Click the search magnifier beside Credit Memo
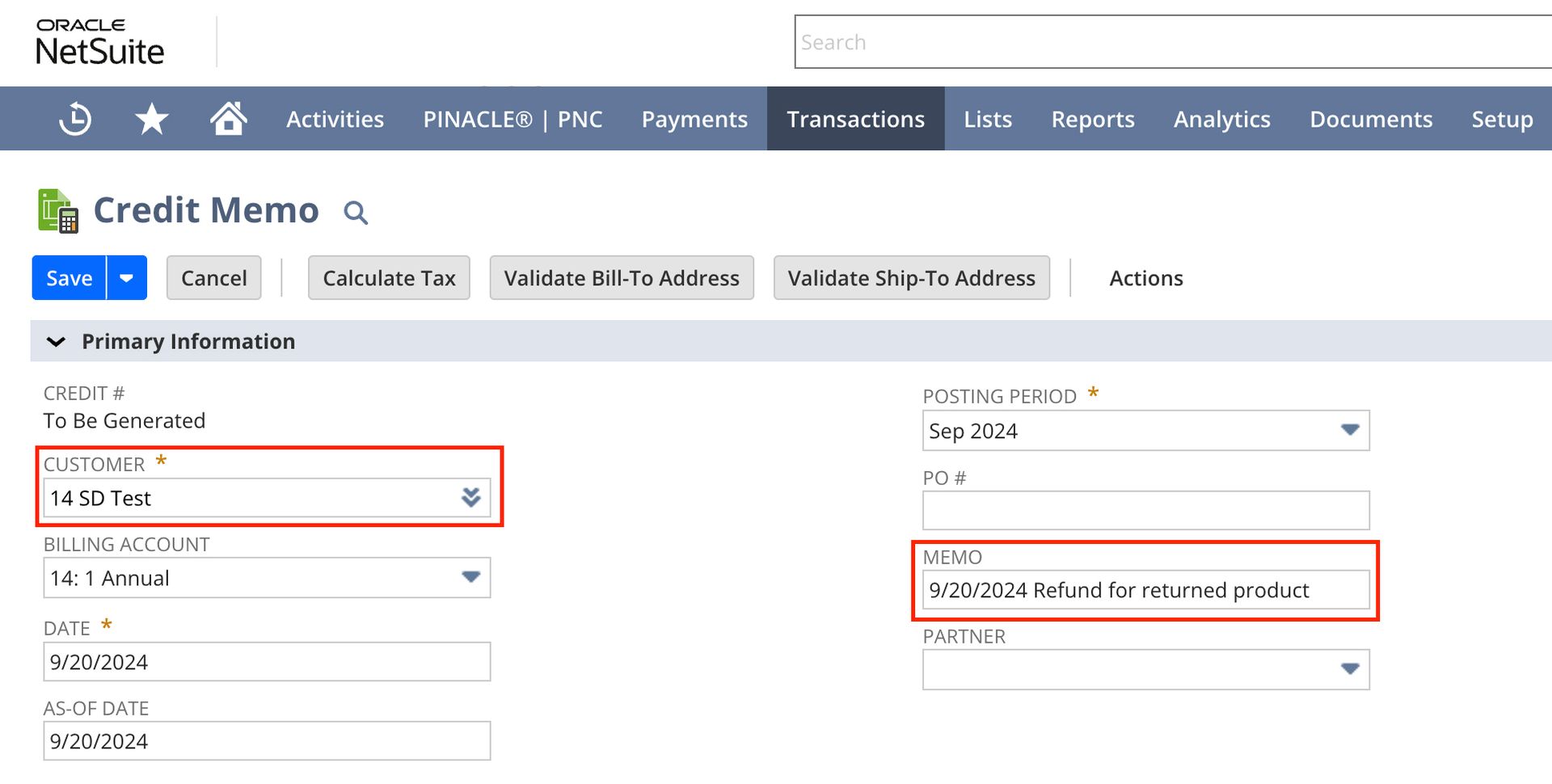The width and height of the screenshot is (1552, 784). pyautogui.click(x=356, y=213)
